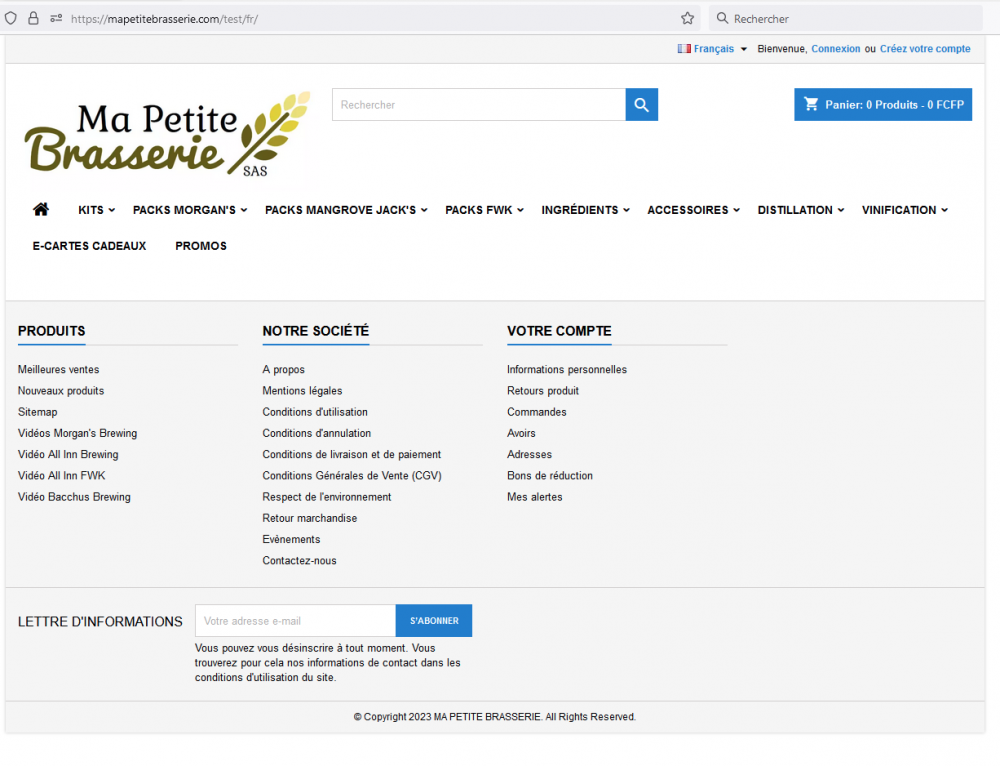Open Vidéo Bacchus Brewing link
The width and height of the screenshot is (1000, 766).
click(74, 497)
